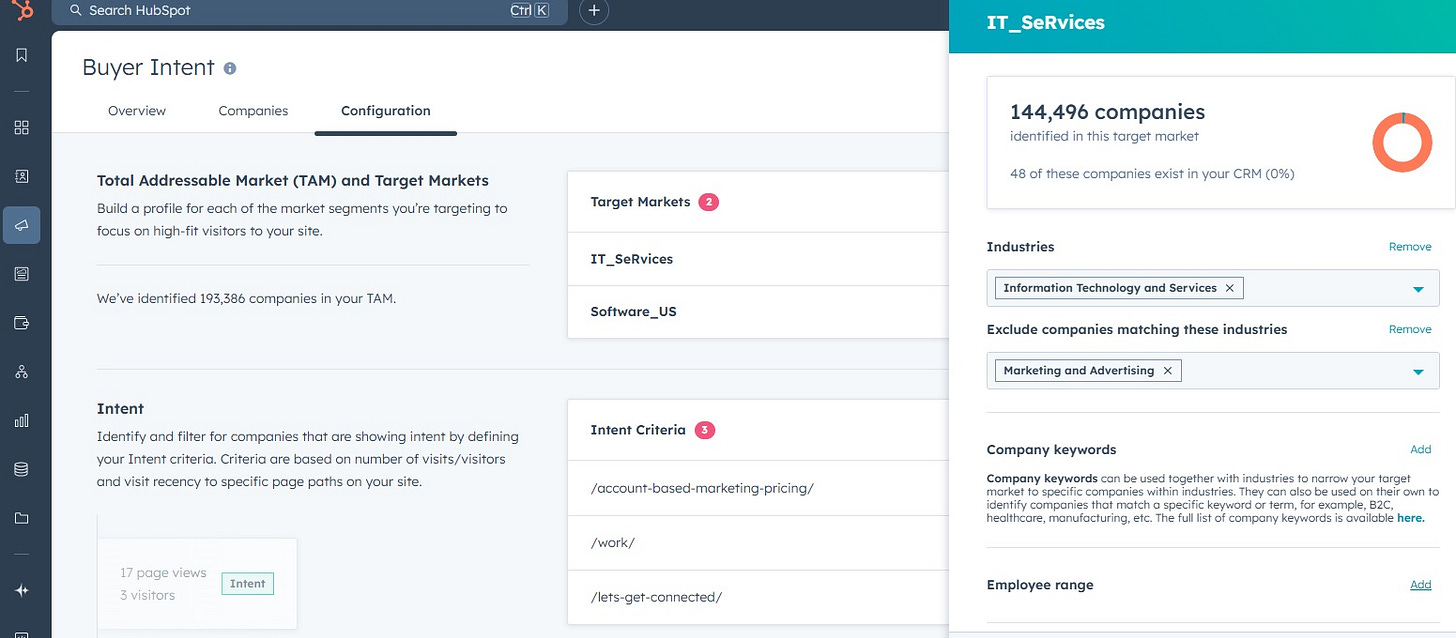Click Add for Employee range
The width and height of the screenshot is (1456, 638).
[1420, 585]
